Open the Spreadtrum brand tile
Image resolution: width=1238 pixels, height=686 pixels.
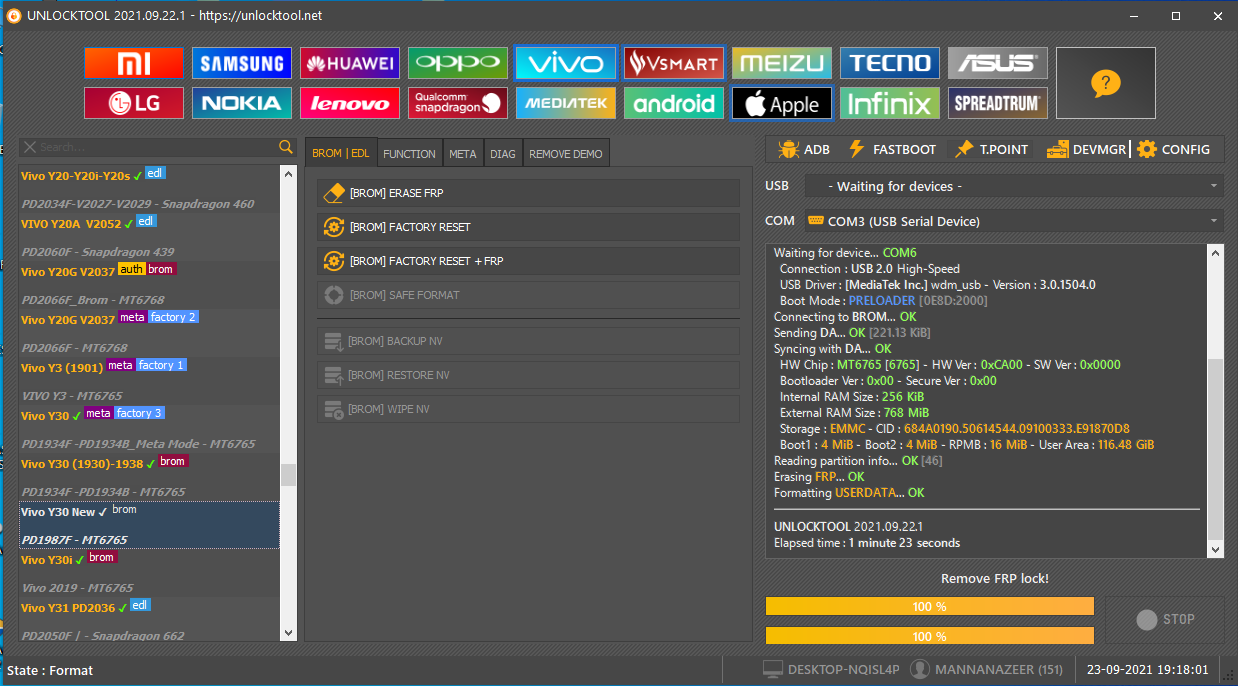tap(998, 103)
